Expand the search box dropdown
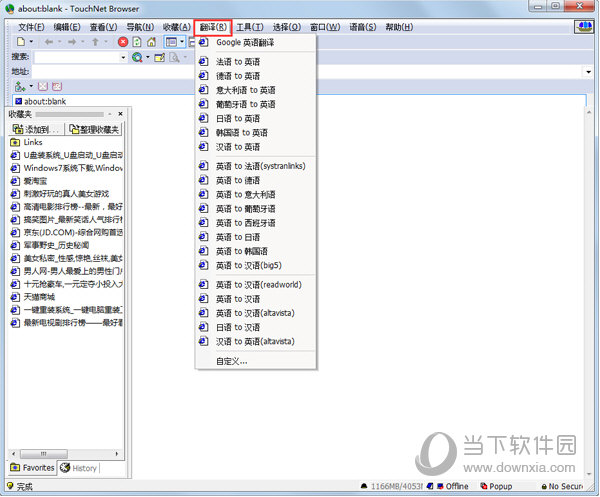This screenshot has width=600, height=497. click(x=123, y=57)
